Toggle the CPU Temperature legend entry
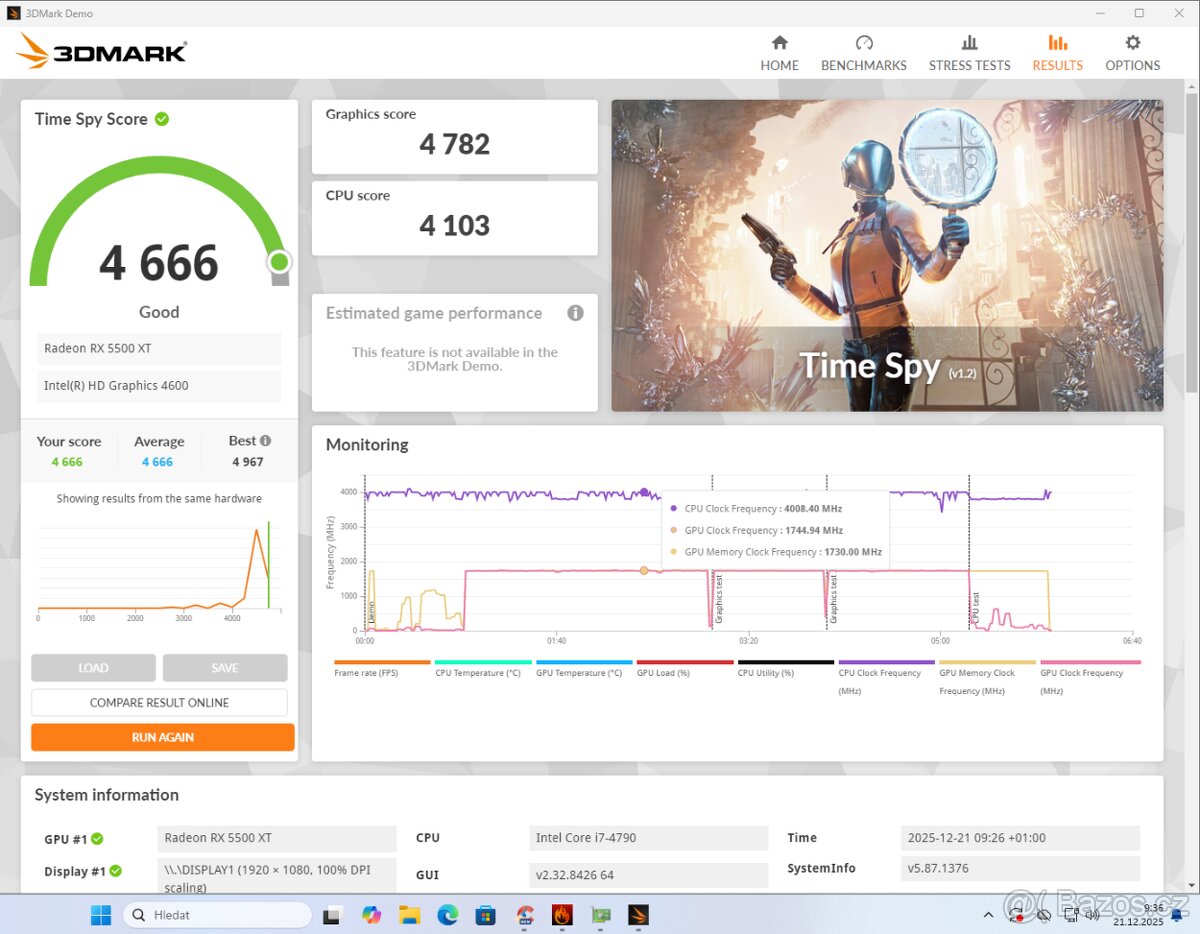This screenshot has height=934, width=1200. pos(480,672)
